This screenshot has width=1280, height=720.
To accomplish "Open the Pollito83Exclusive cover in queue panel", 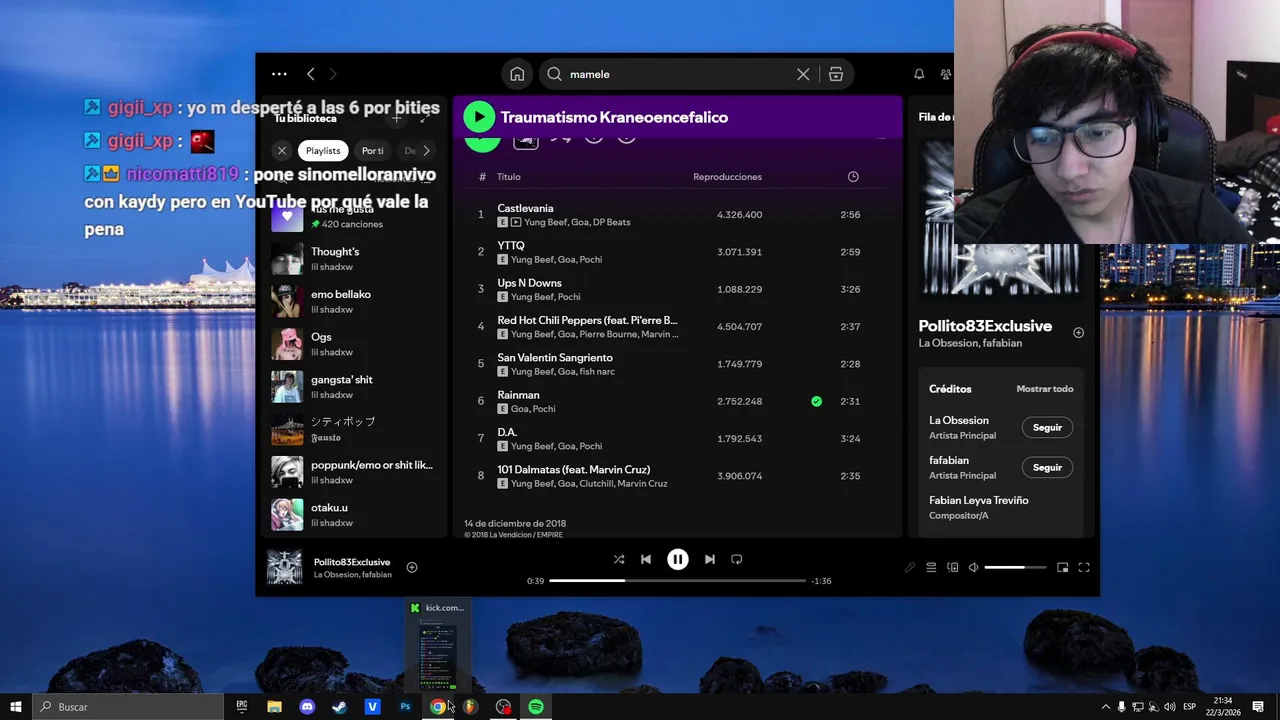I will pyautogui.click(x=1000, y=218).
